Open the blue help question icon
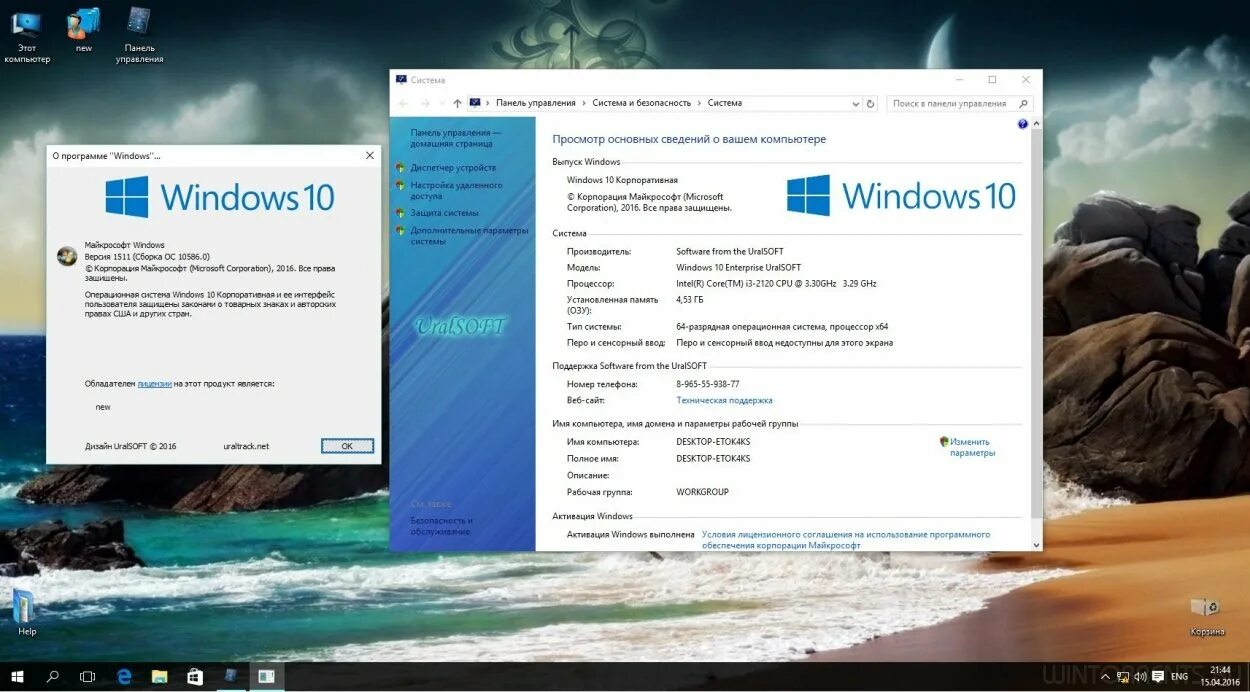Image resolution: width=1250 pixels, height=692 pixels. point(1022,124)
